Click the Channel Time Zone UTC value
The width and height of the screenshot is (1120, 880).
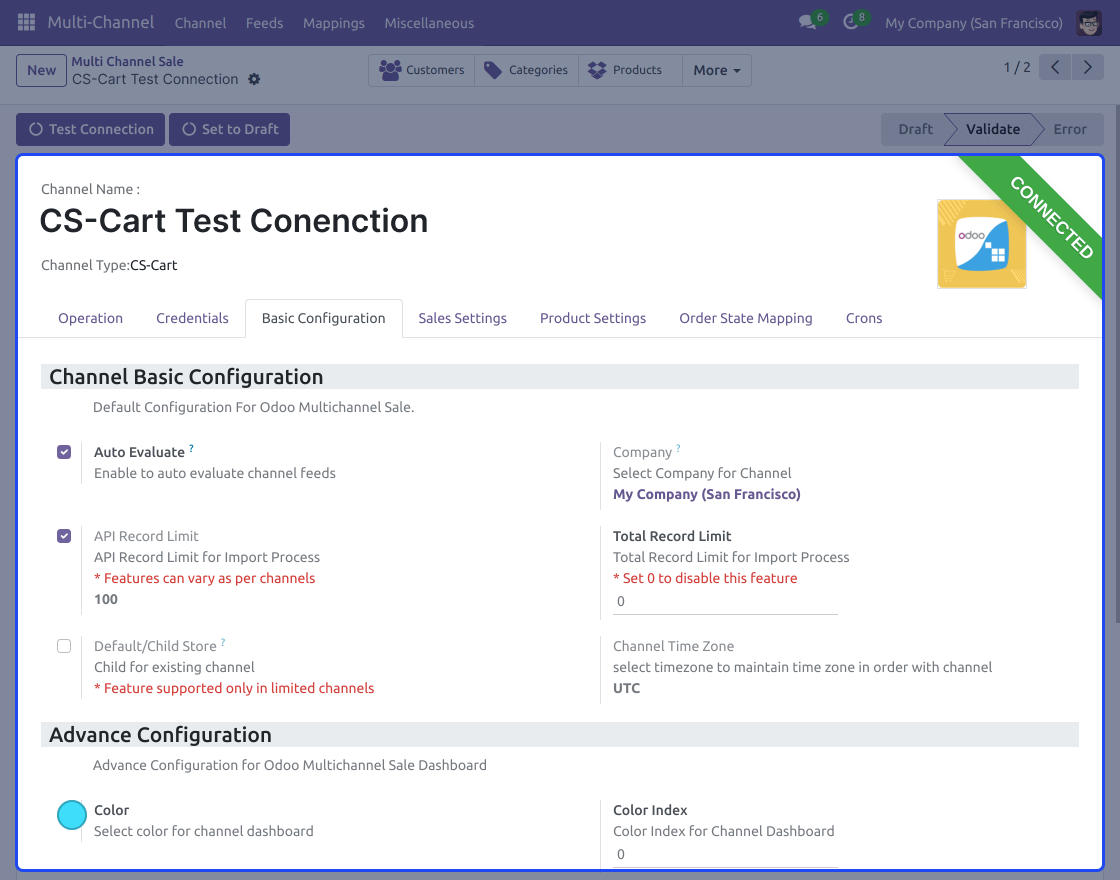point(626,688)
